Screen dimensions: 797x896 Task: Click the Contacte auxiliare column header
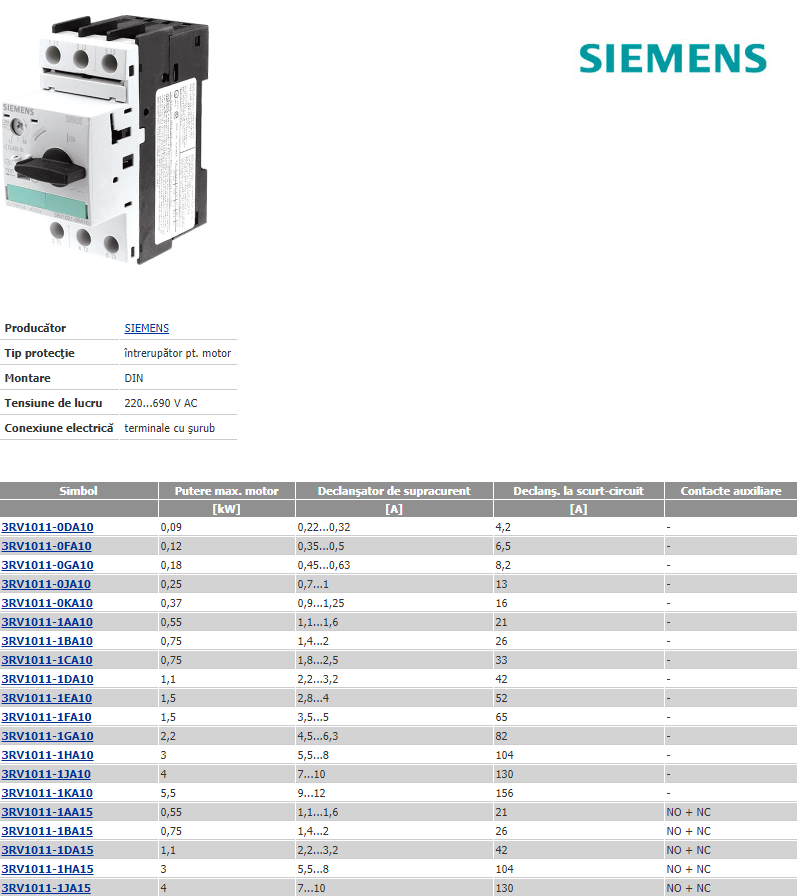click(x=731, y=491)
